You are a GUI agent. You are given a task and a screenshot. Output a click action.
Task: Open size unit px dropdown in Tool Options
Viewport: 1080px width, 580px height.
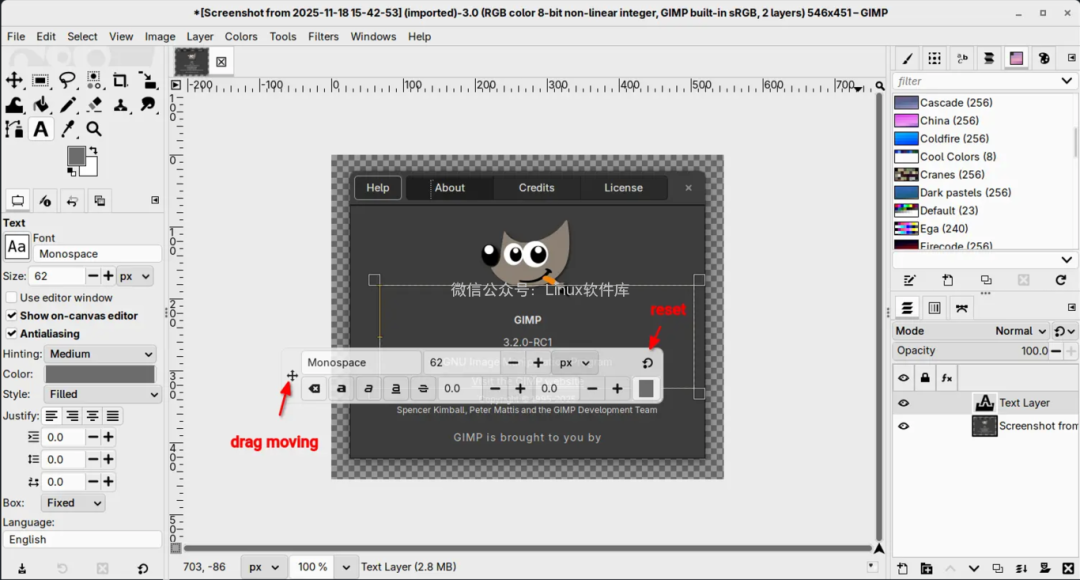click(135, 276)
